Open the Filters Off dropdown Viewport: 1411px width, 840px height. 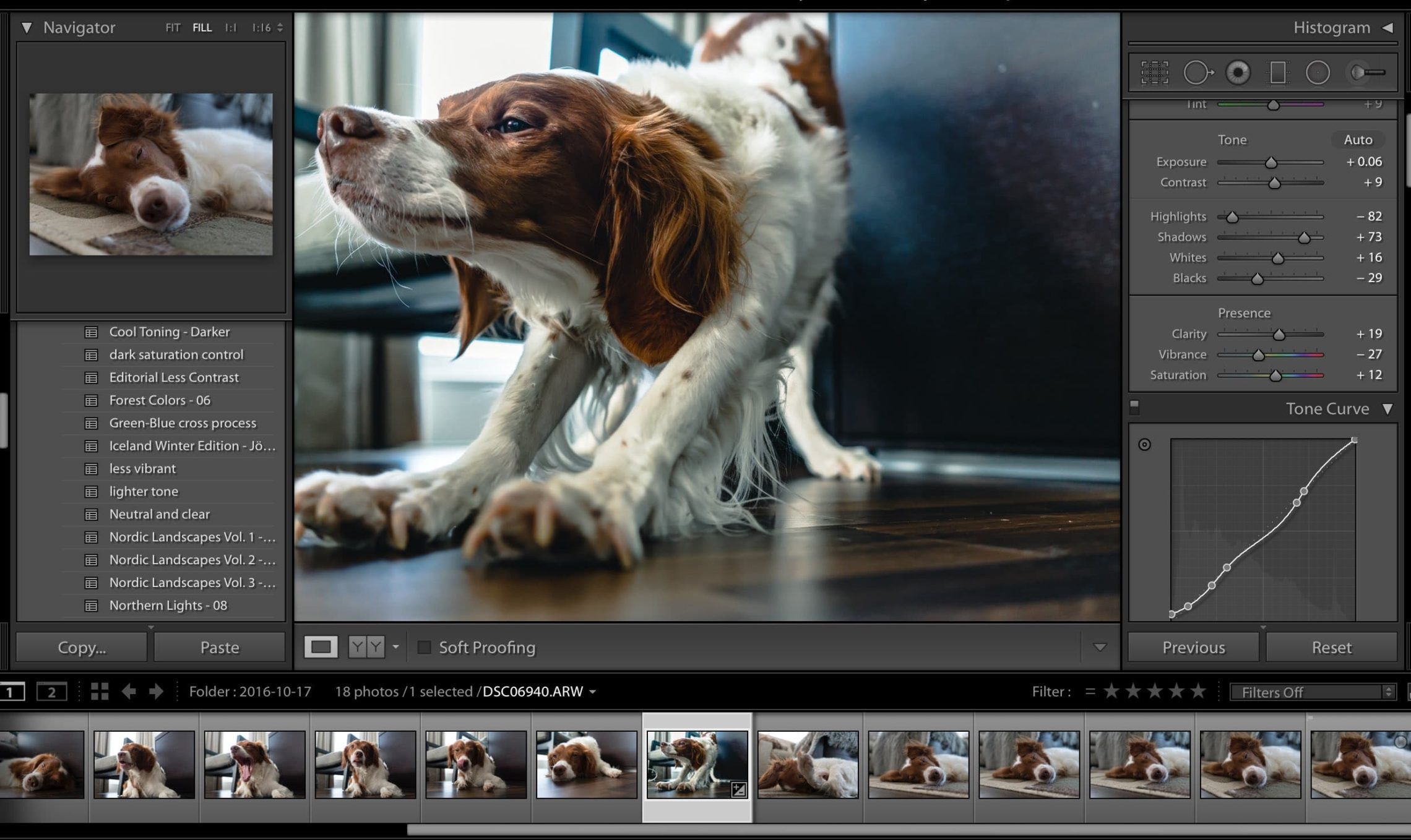tap(1312, 692)
